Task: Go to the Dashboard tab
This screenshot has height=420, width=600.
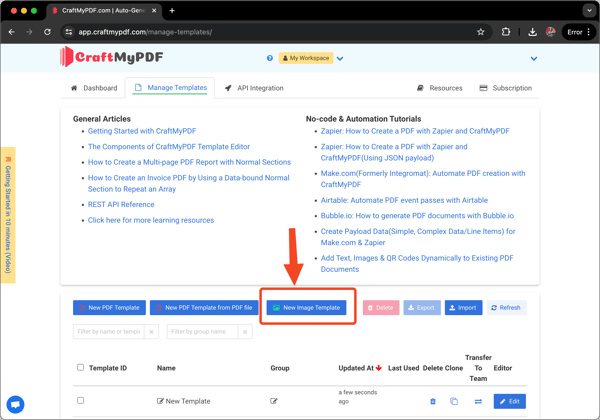Action: point(94,88)
